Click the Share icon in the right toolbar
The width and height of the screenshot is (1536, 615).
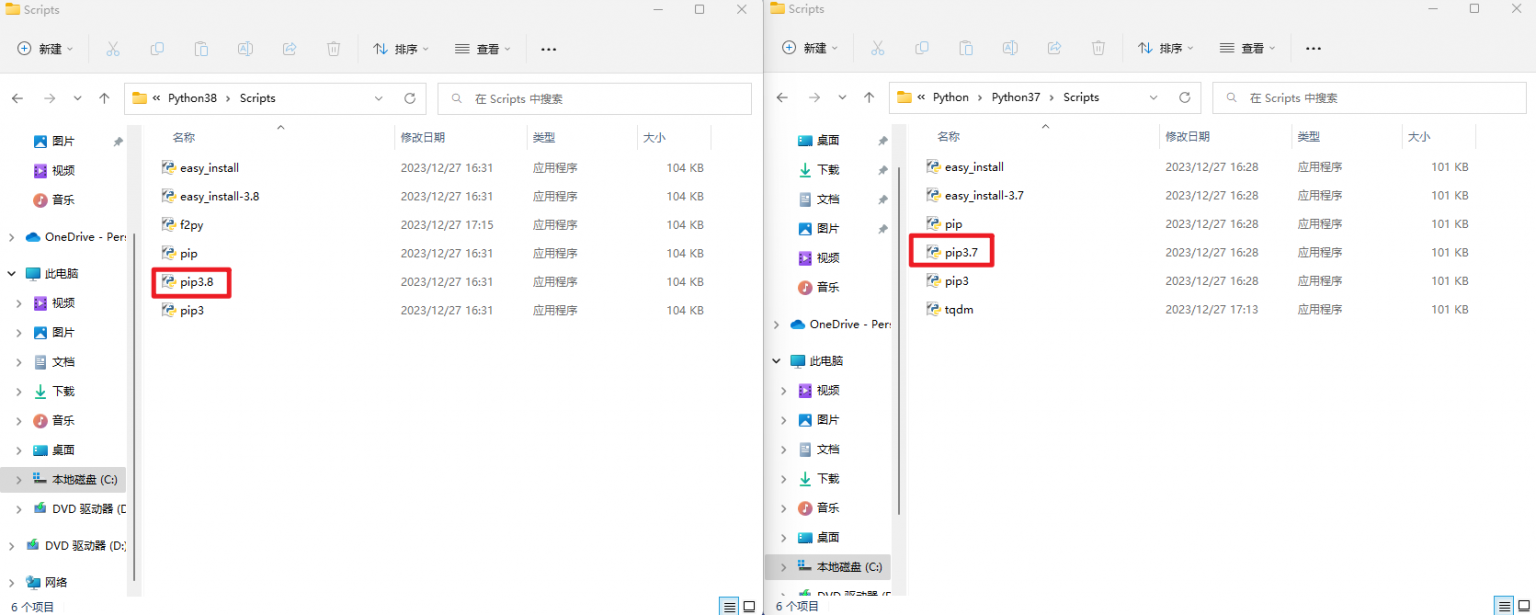1054,48
